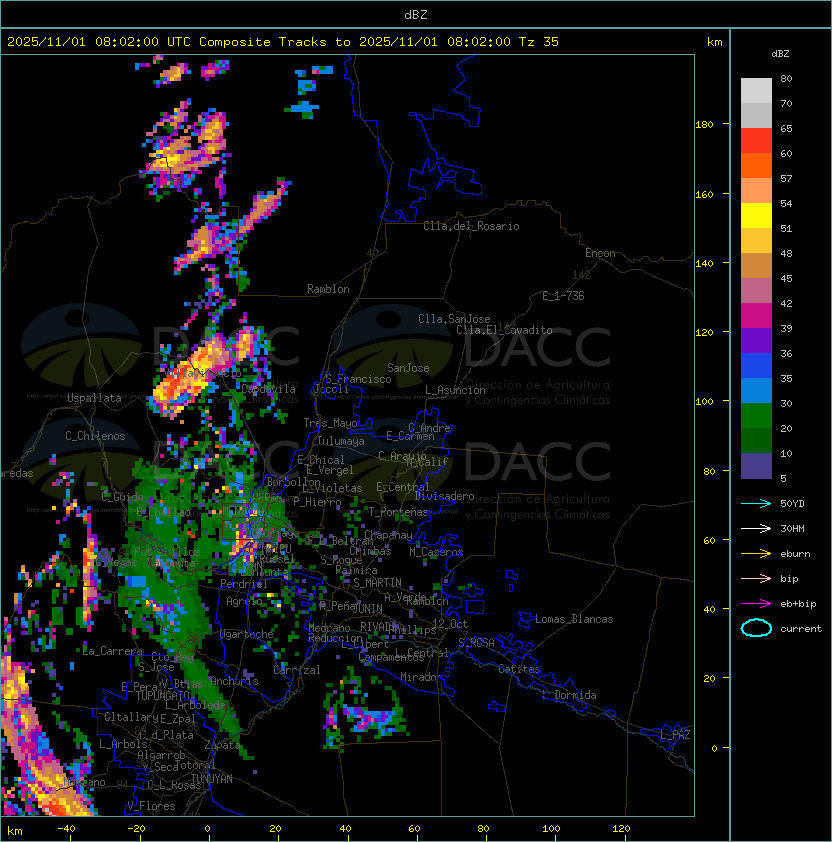Viewport: 832px width, 842px height.
Task: Click the 'Tres_Mayo' map label
Action: pos(330,423)
